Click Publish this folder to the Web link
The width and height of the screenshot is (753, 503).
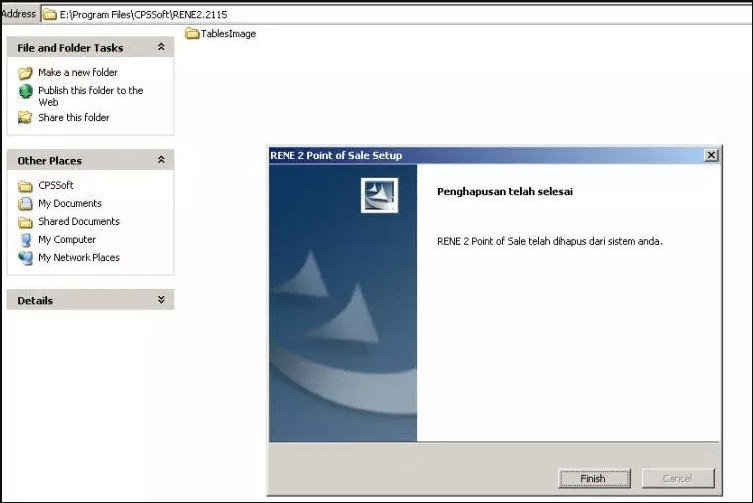pos(91,96)
